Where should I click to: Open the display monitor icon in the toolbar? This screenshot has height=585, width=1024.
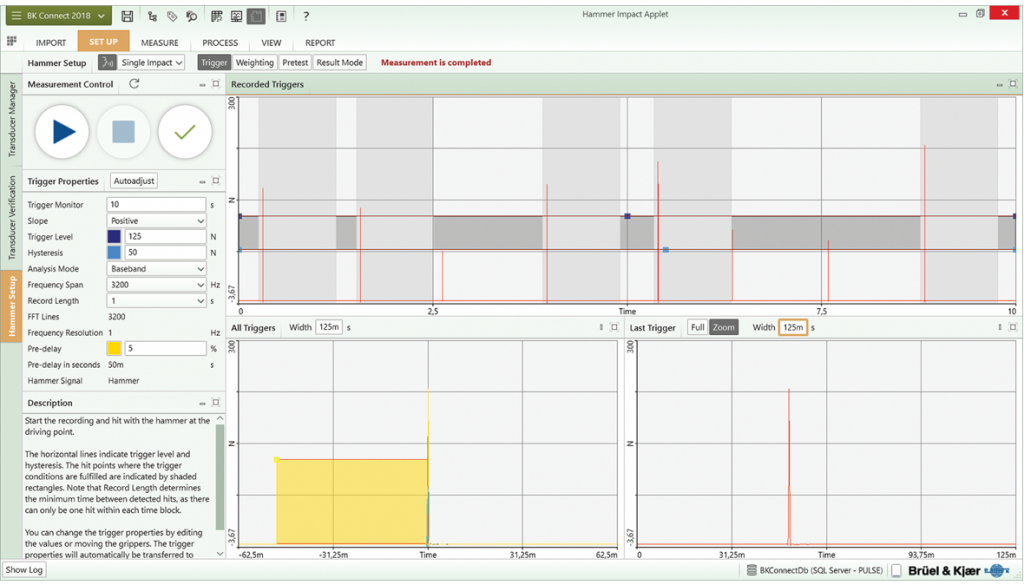(x=237, y=14)
